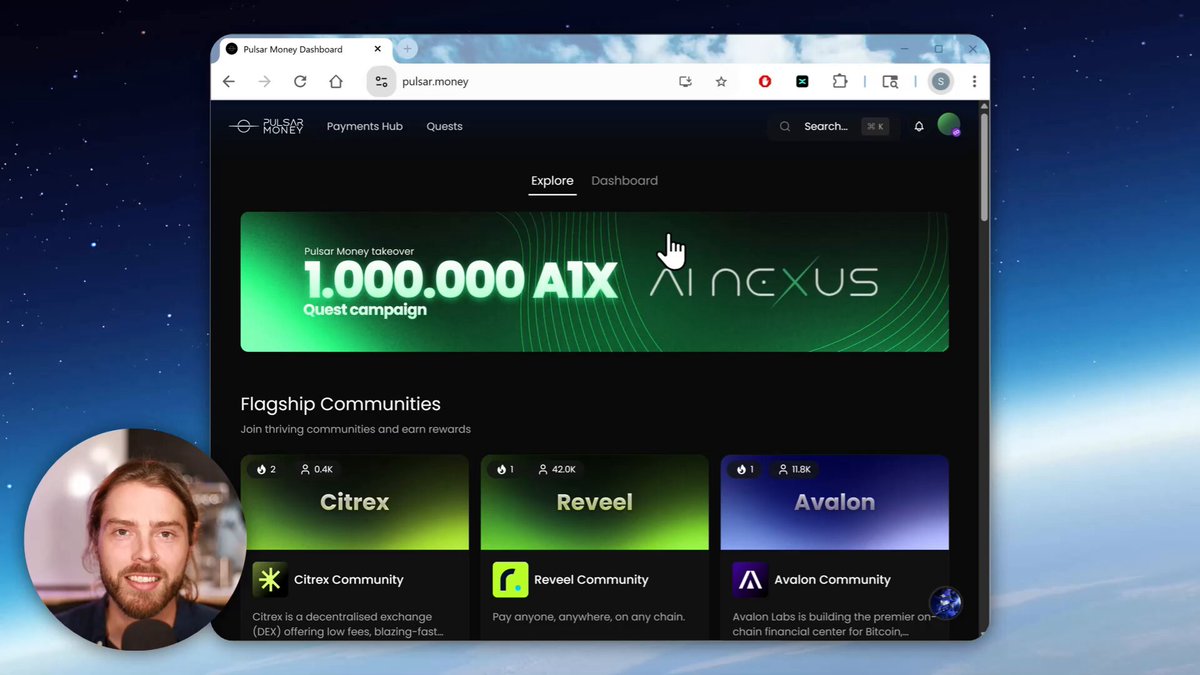Click the Search field in the header
The height and width of the screenshot is (675, 1200).
pos(832,126)
